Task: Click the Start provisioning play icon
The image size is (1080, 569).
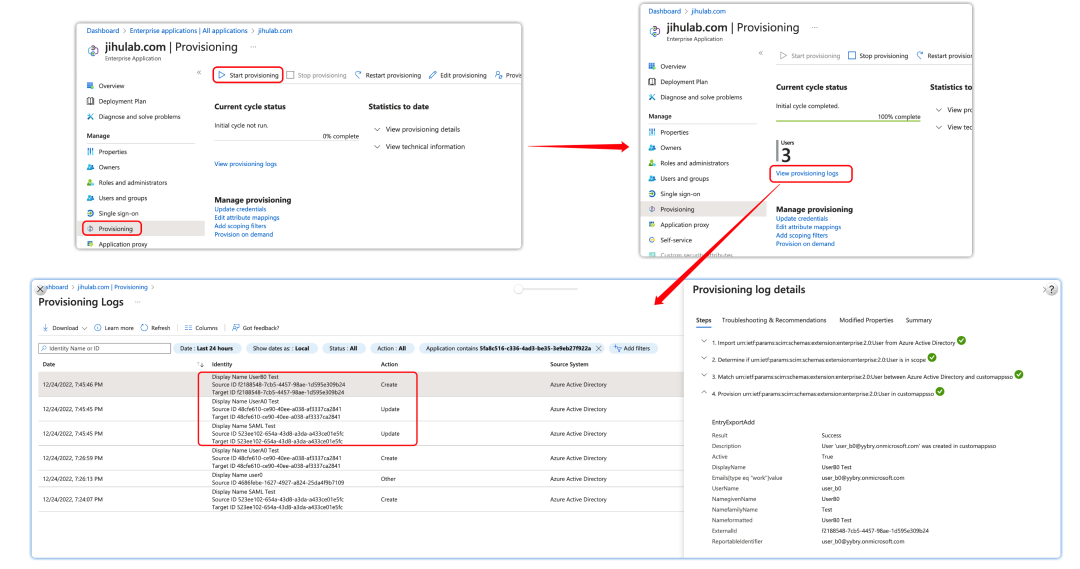Action: click(x=222, y=75)
